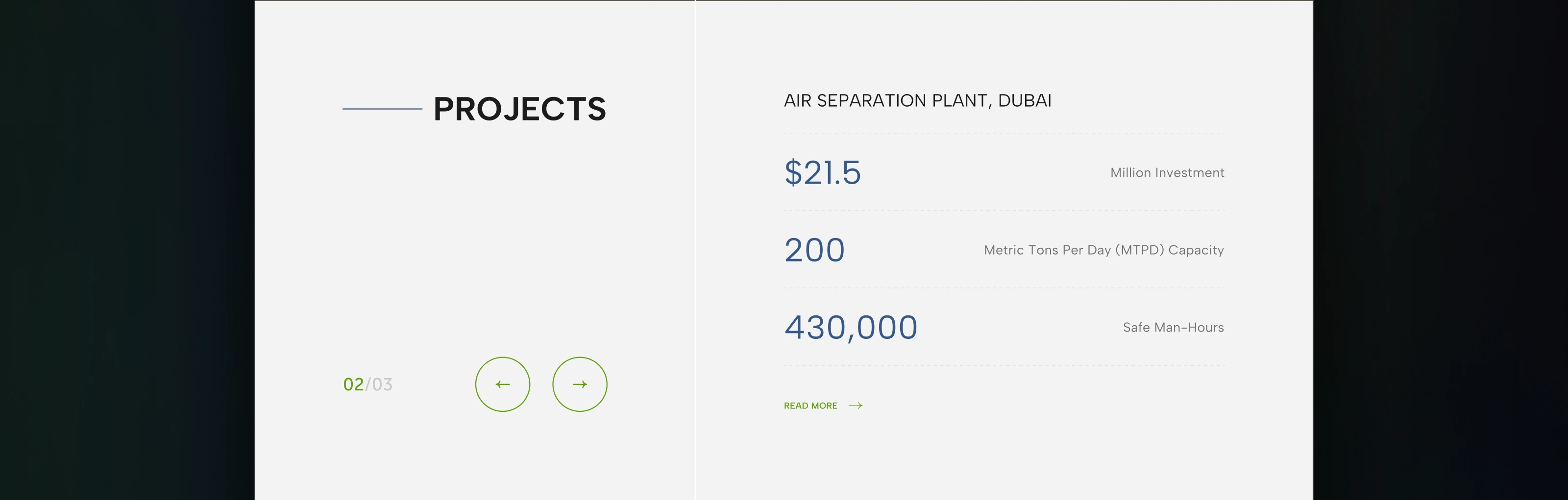This screenshot has height=500, width=1568.
Task: Advance to the next project slide
Action: [x=580, y=384]
